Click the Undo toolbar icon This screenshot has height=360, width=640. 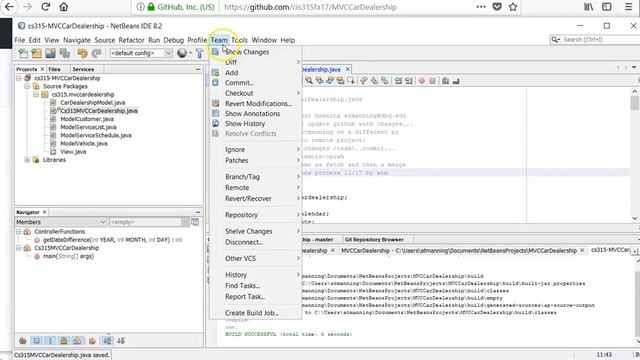[x=82, y=53]
